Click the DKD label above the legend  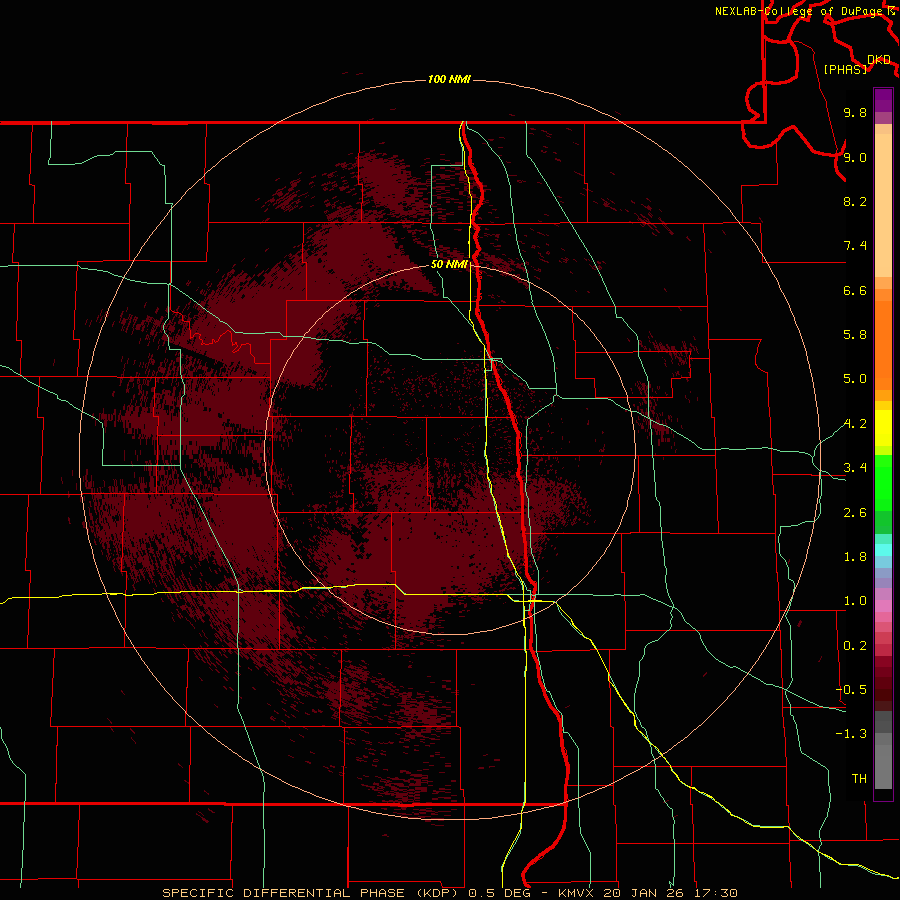click(x=879, y=60)
